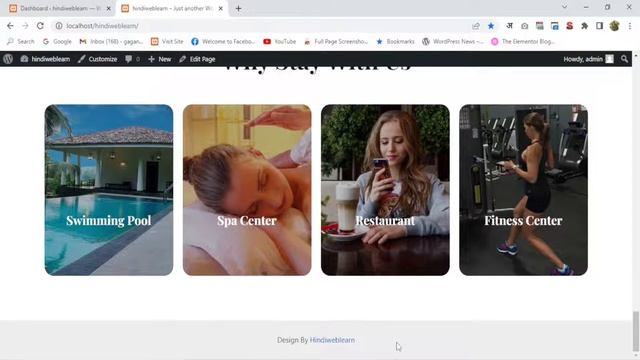Open the Google bookmark

(x=57, y=41)
